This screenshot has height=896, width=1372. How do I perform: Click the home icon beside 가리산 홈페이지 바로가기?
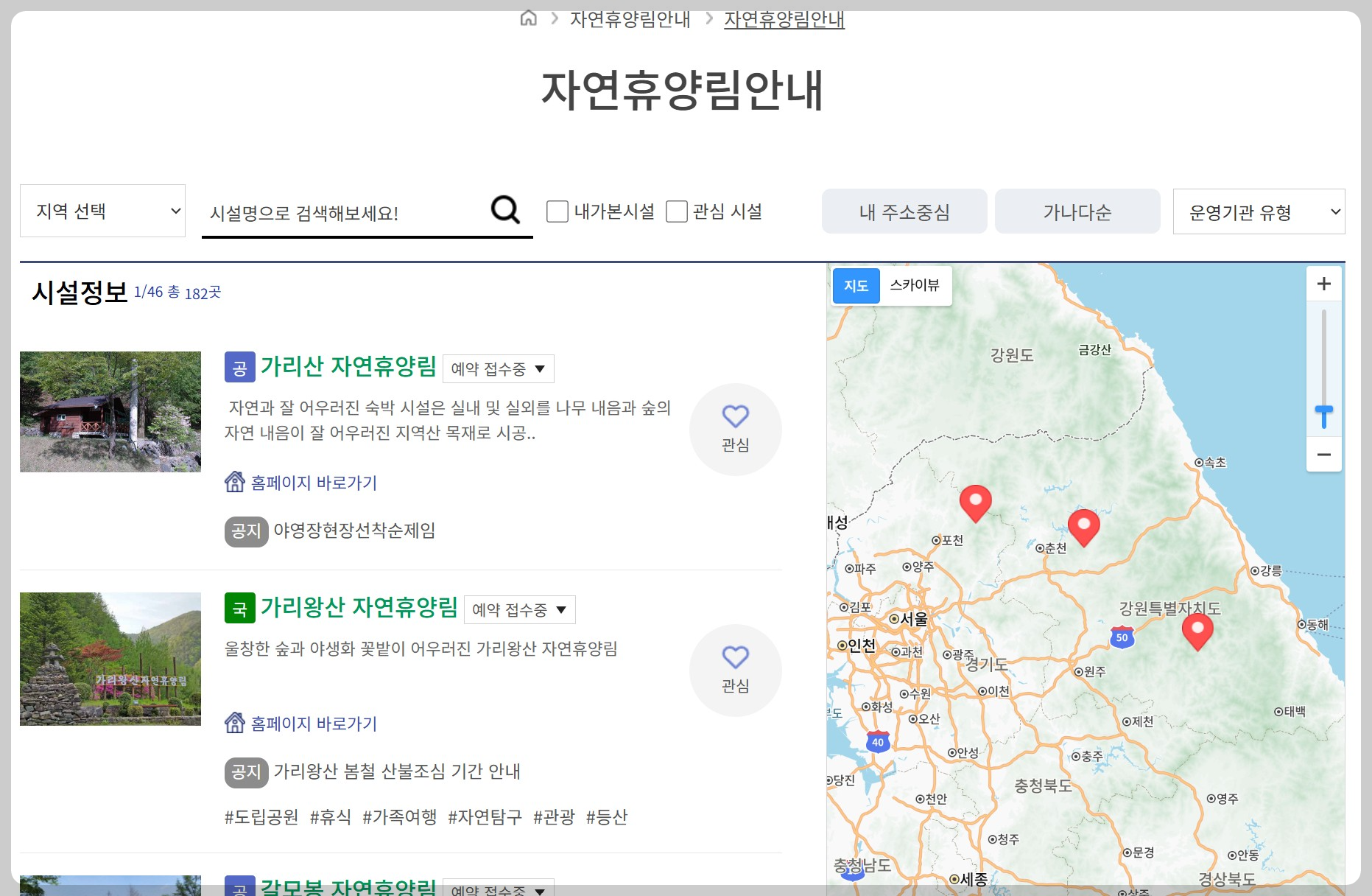(x=235, y=482)
